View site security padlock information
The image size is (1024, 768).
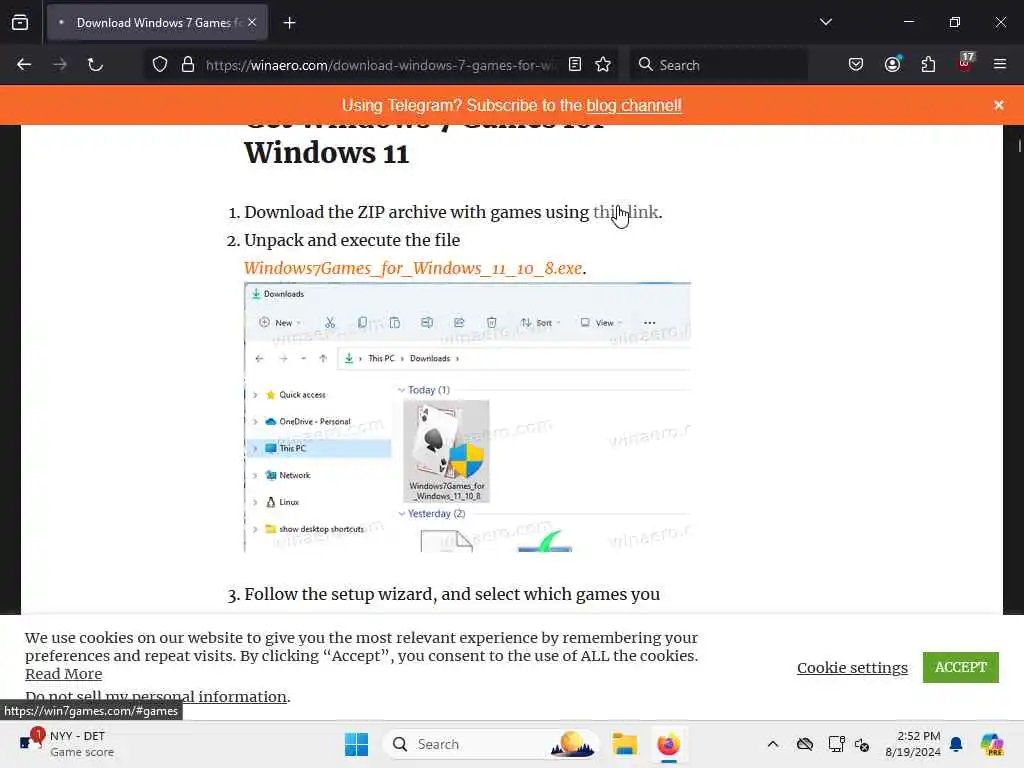(x=188, y=65)
